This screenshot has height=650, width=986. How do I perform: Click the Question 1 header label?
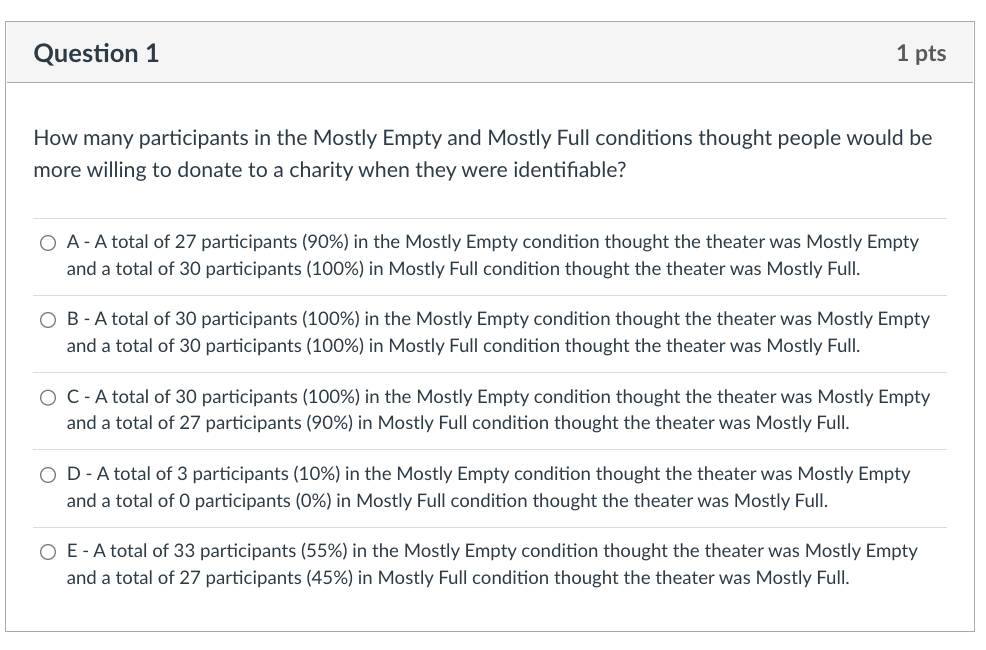coord(95,53)
